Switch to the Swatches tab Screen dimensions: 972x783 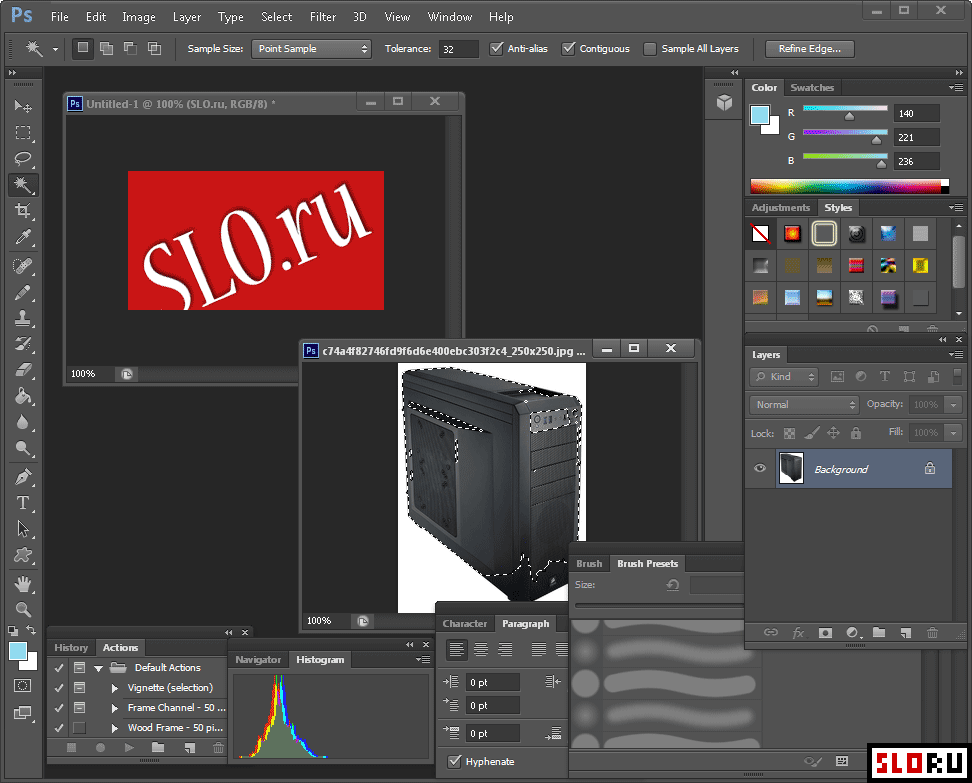click(811, 88)
